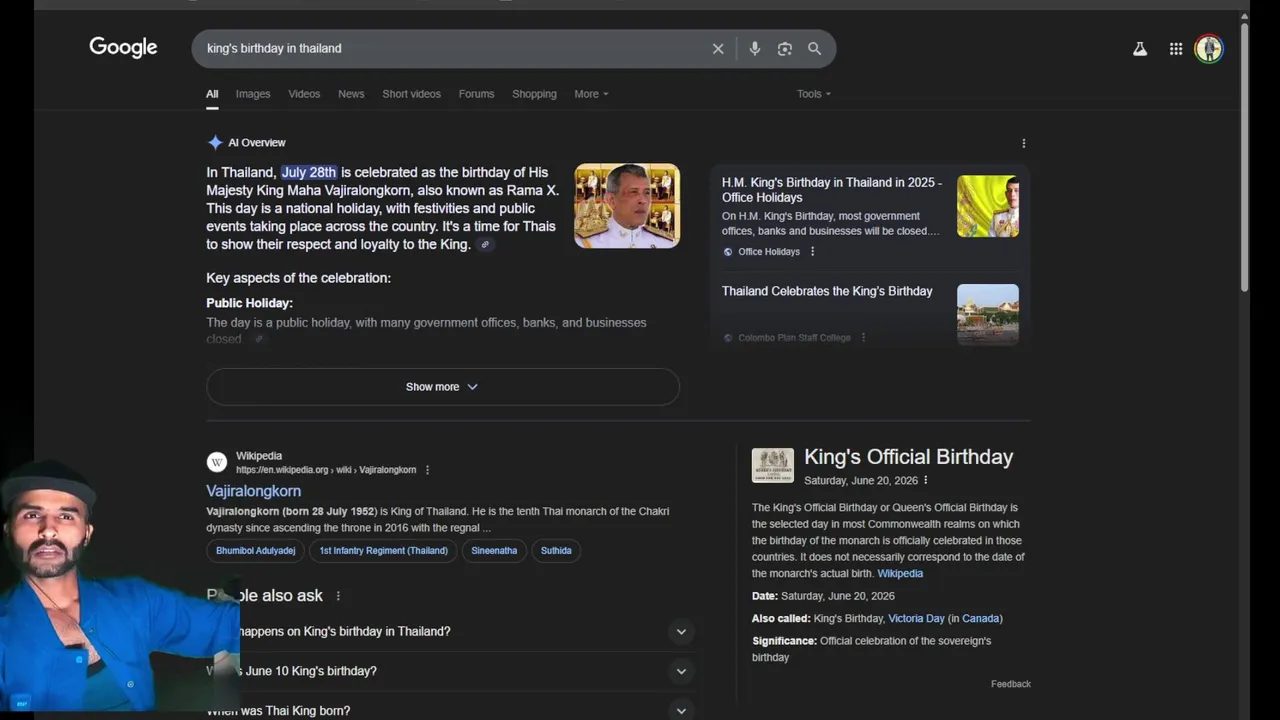Open the Wikipedia link in King's Official Birthday panel
The height and width of the screenshot is (720, 1280).
point(900,574)
